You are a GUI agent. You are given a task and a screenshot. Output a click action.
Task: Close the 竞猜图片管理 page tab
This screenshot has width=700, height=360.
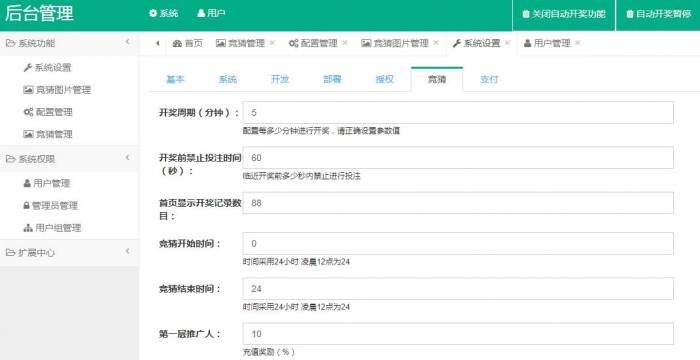click(436, 43)
